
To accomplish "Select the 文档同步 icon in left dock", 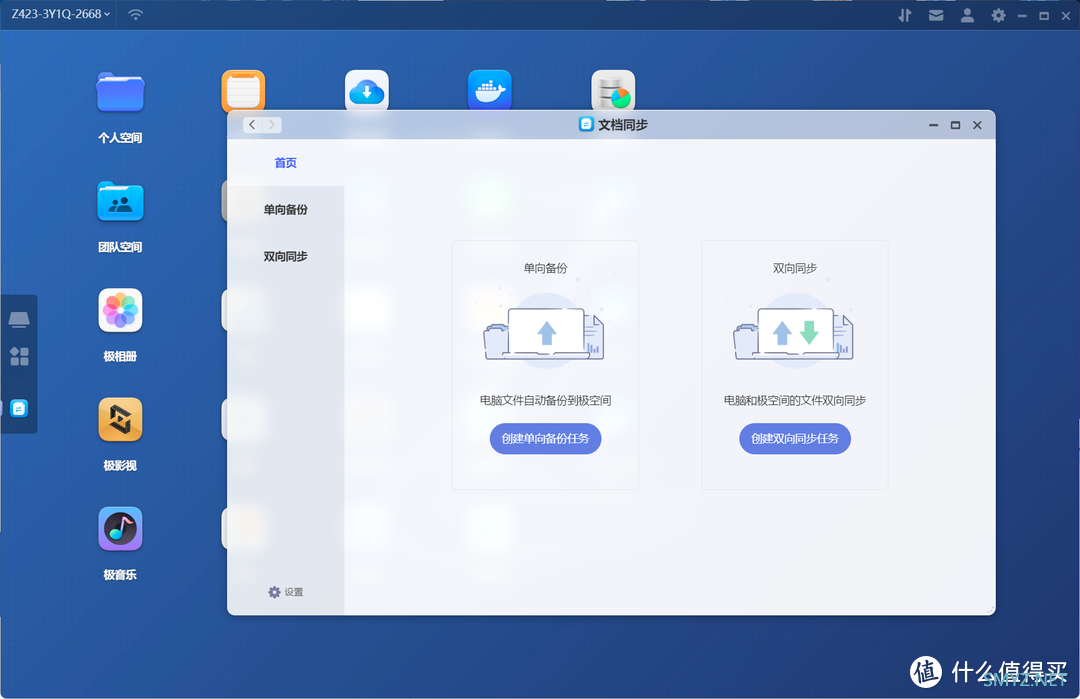I will (x=19, y=408).
